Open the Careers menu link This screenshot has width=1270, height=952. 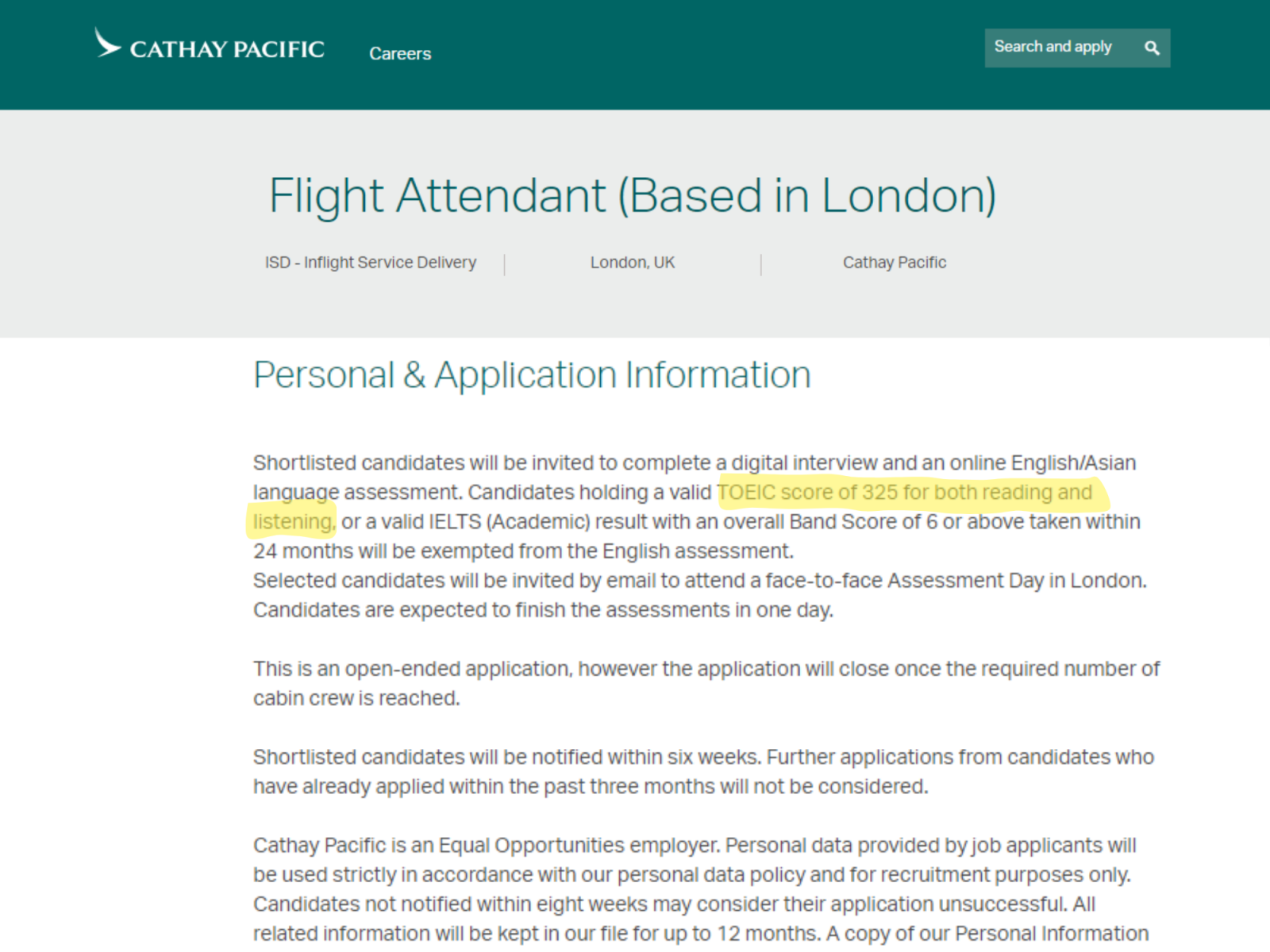(x=400, y=54)
